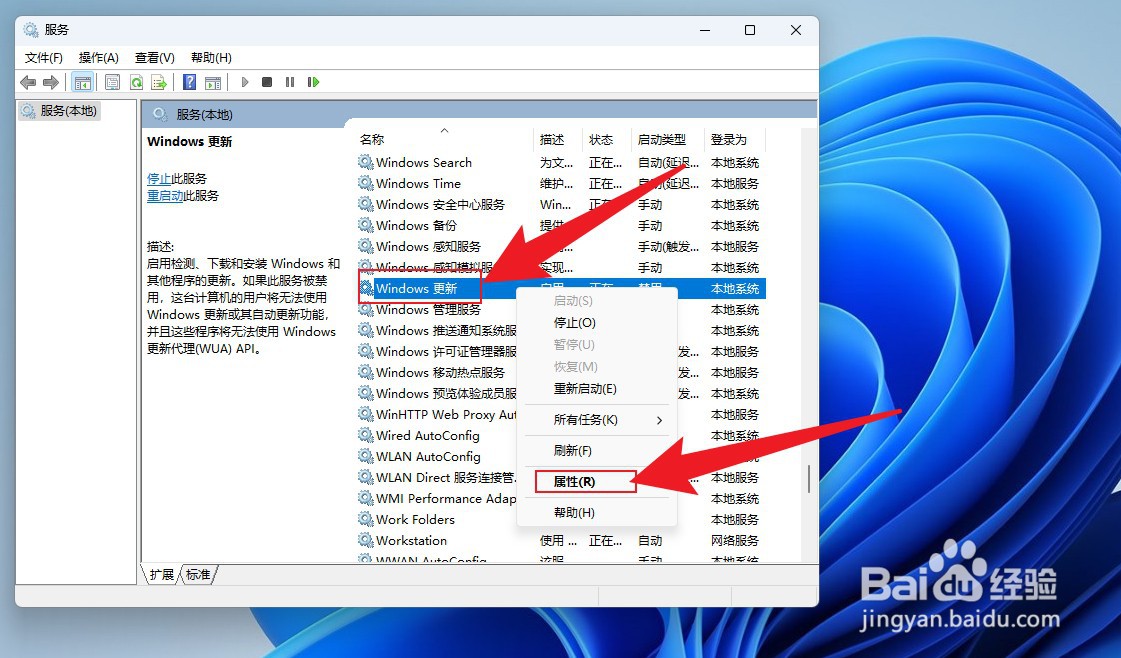This screenshot has height=658, width=1121.
Task: Click the Forward arrow in the toolbar
Action: [x=51, y=82]
